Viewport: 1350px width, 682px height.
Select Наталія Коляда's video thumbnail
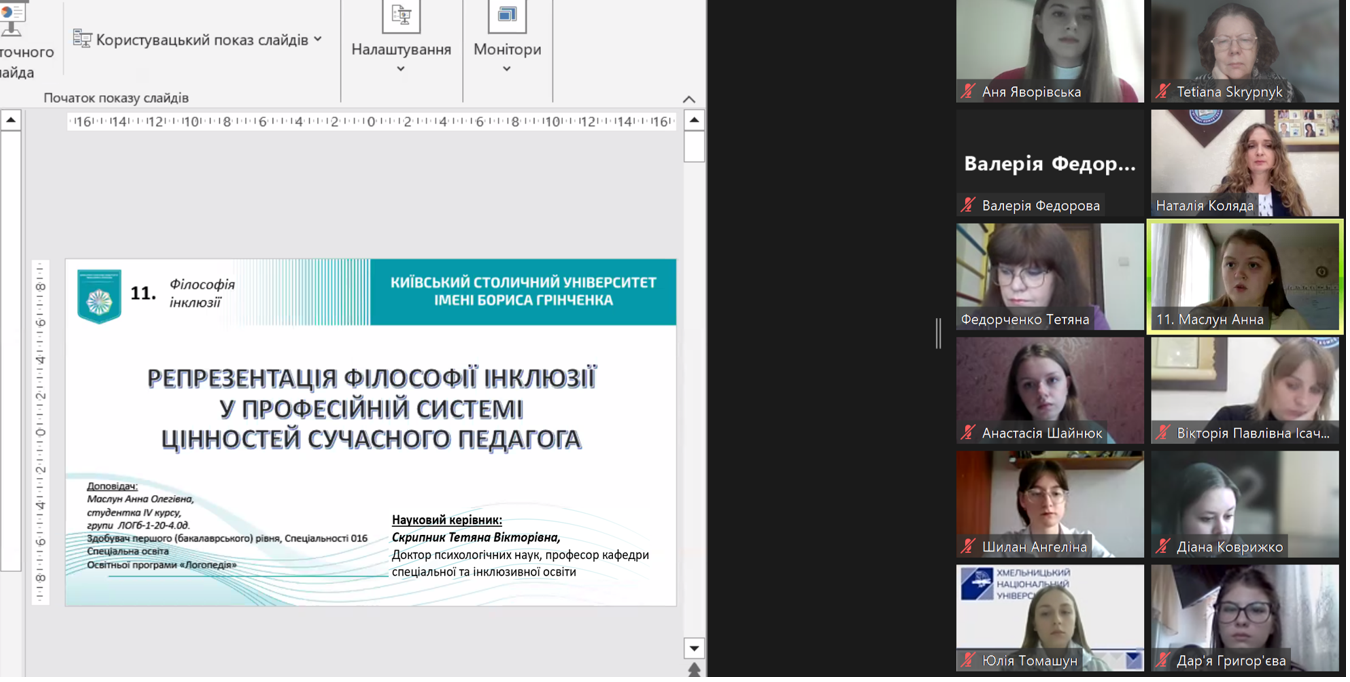pos(1245,162)
